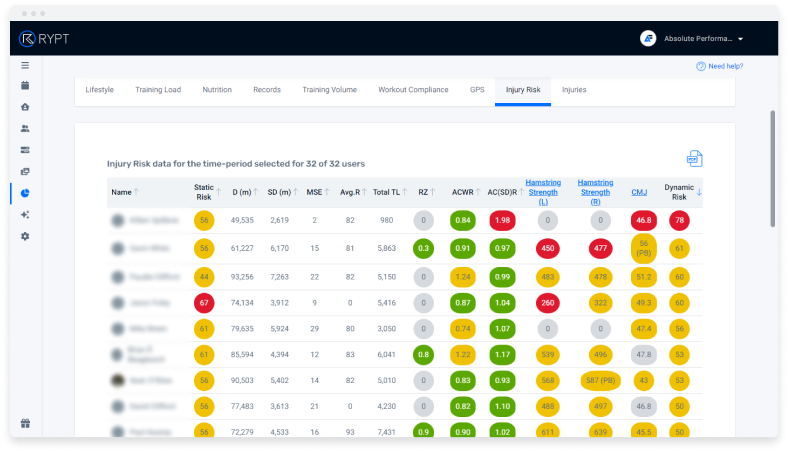This screenshot has height=453, width=789.
Task: Sort by RZ column arrow
Action: point(433,192)
